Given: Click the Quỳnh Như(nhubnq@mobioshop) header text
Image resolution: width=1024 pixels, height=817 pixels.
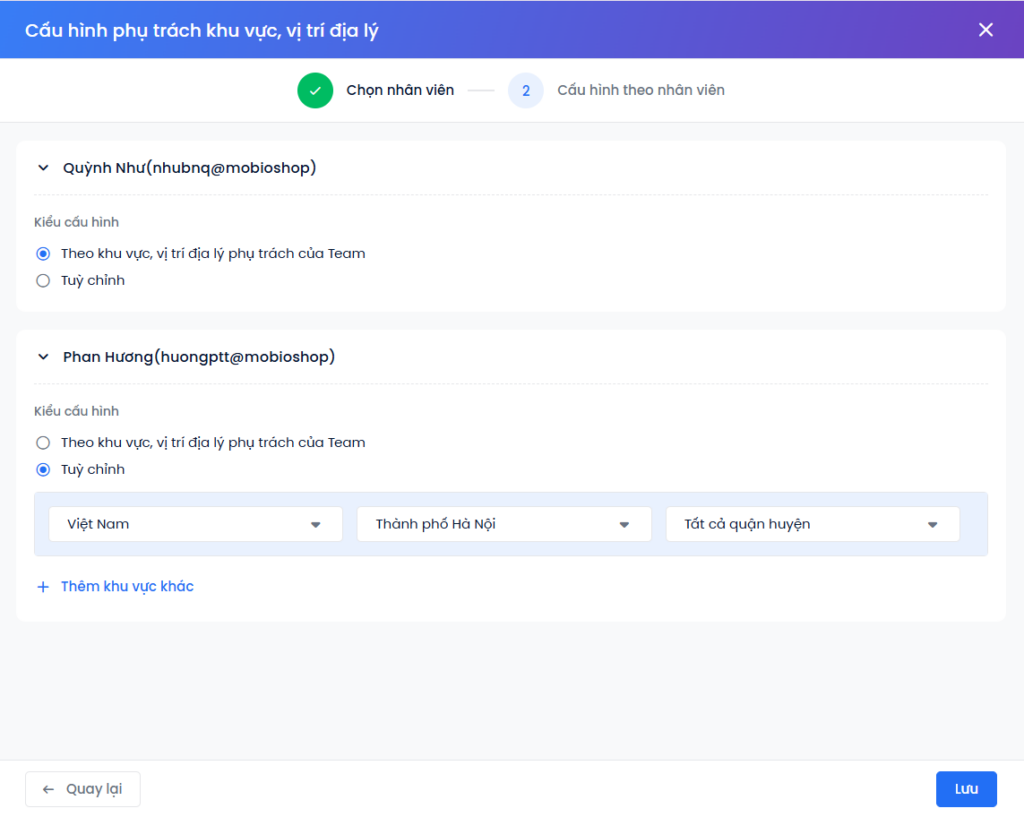Looking at the screenshot, I should pos(189,168).
